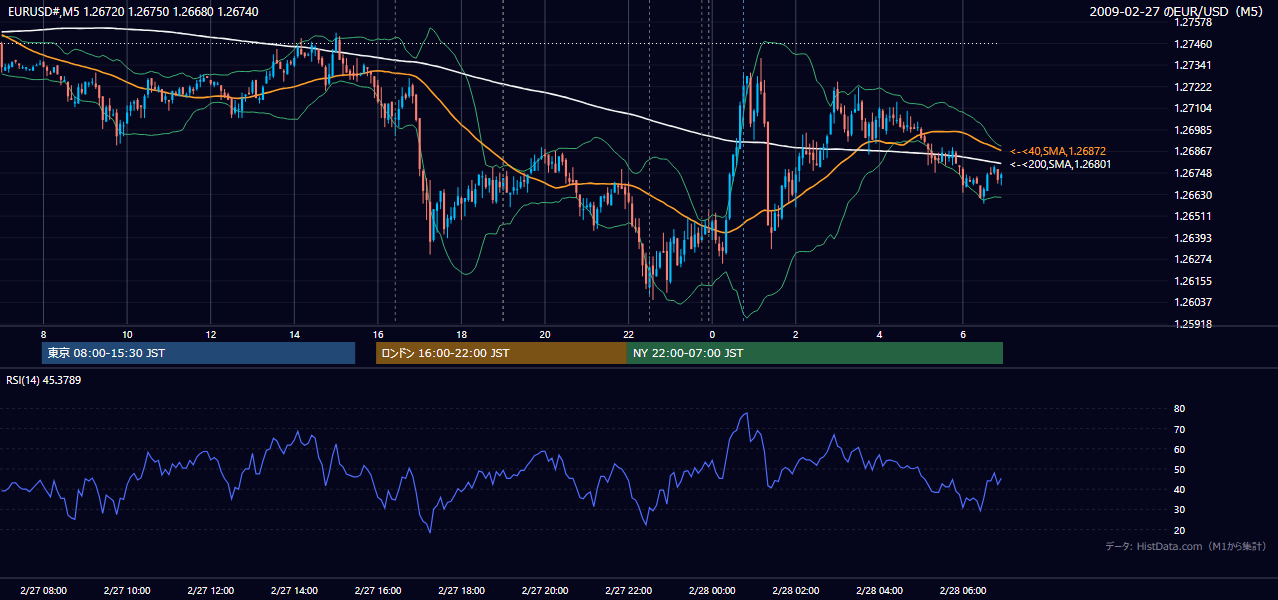The height and width of the screenshot is (600, 1278).
Task: Click hour marker 10 under price chart
Action: tap(127, 334)
